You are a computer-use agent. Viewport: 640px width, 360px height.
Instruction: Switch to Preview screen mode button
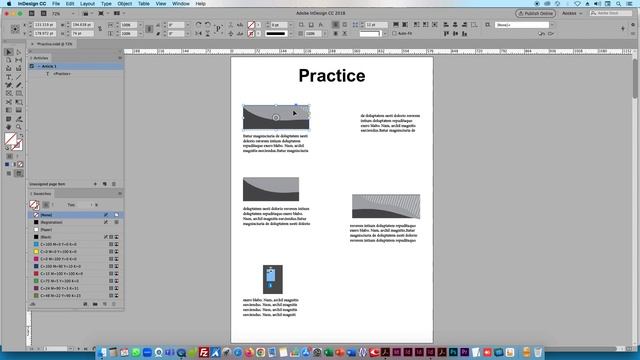(19, 173)
